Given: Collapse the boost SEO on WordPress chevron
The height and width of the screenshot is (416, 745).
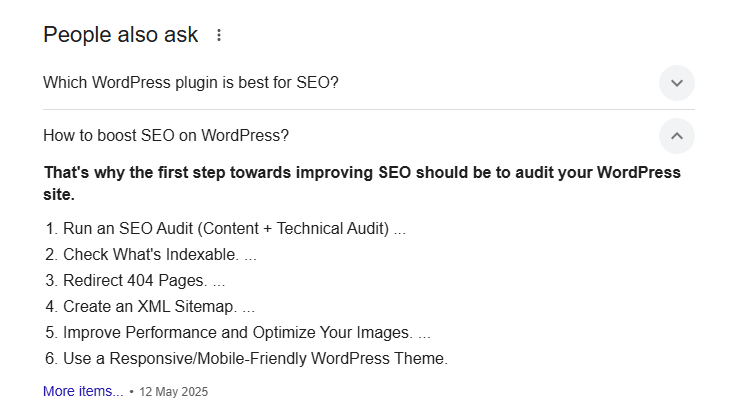Looking at the screenshot, I should 677,136.
